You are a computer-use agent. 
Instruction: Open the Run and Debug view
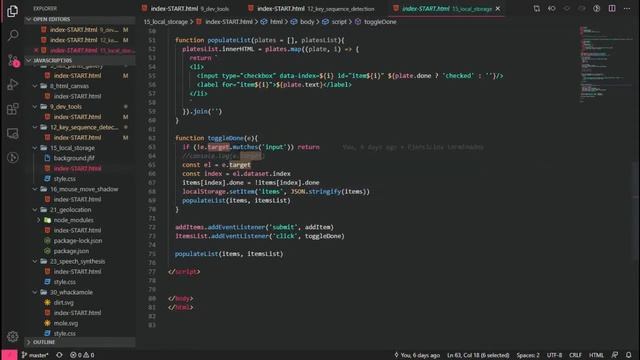pos(12,84)
